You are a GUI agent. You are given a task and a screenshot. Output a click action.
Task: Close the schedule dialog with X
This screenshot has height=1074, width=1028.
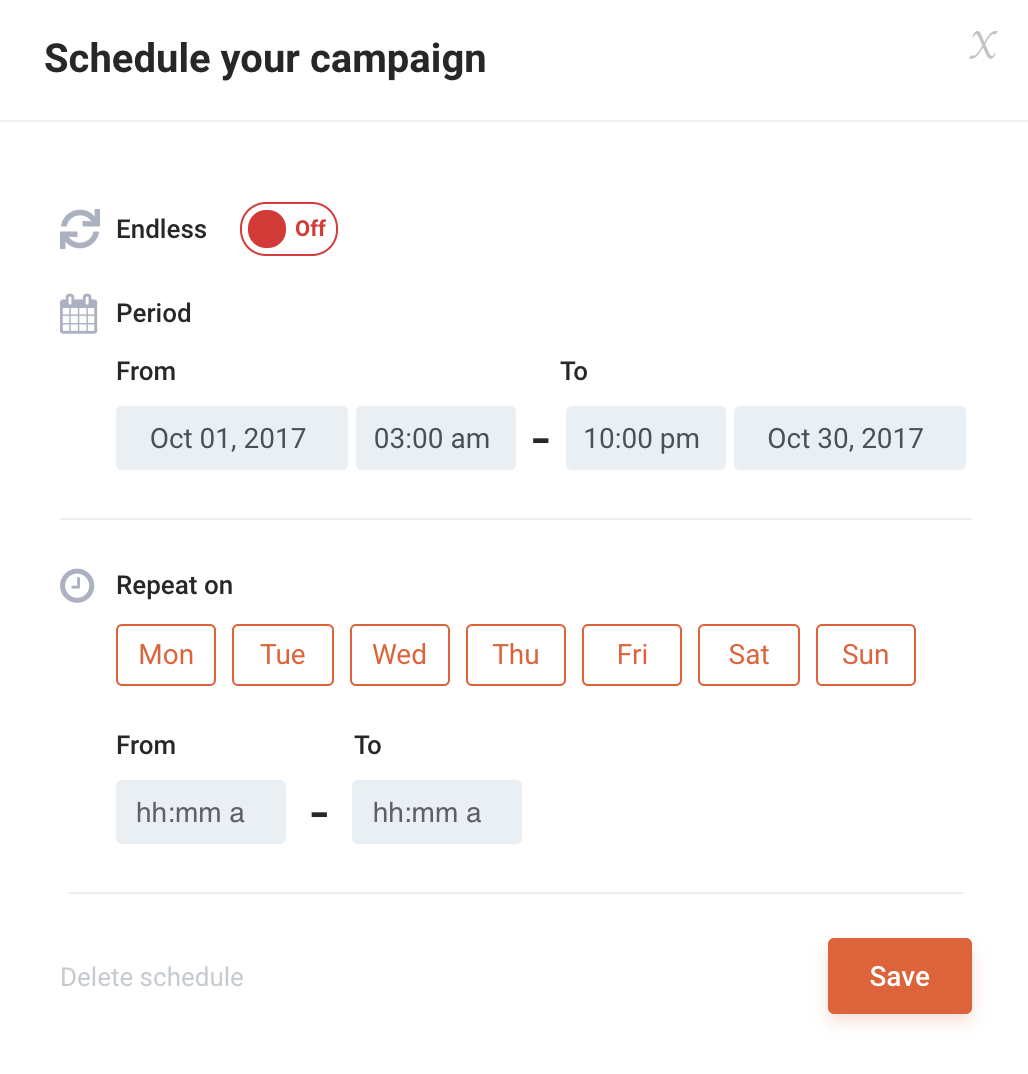[x=984, y=45]
